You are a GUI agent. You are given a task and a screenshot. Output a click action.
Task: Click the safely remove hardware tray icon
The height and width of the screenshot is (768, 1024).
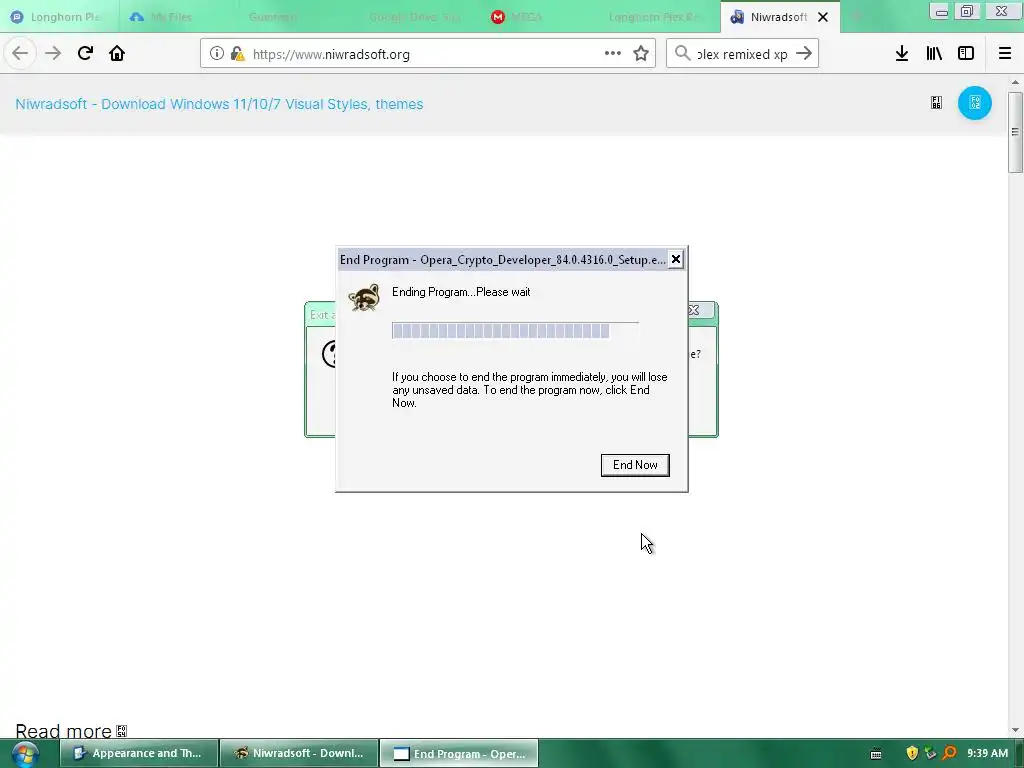point(930,754)
